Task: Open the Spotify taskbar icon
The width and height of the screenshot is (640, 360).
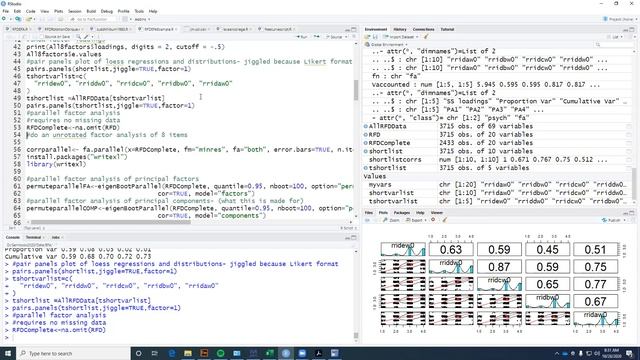Action: pos(220,353)
